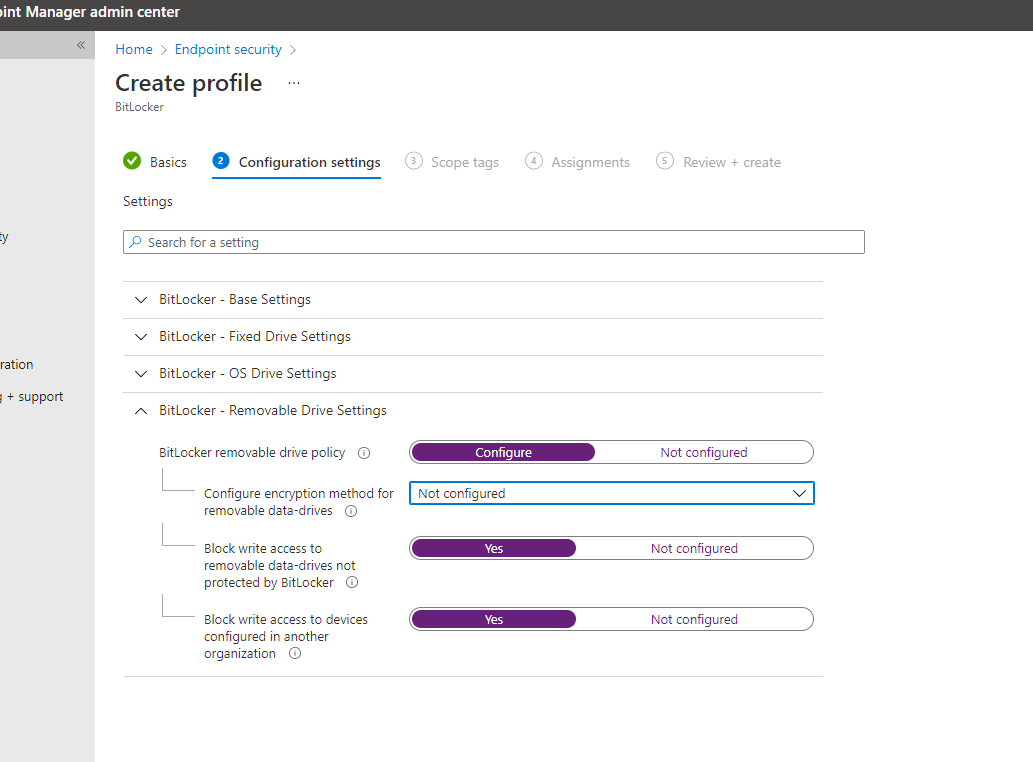
Task: Open the ellipsis menu next to Create profile
Action: pyautogui.click(x=294, y=83)
